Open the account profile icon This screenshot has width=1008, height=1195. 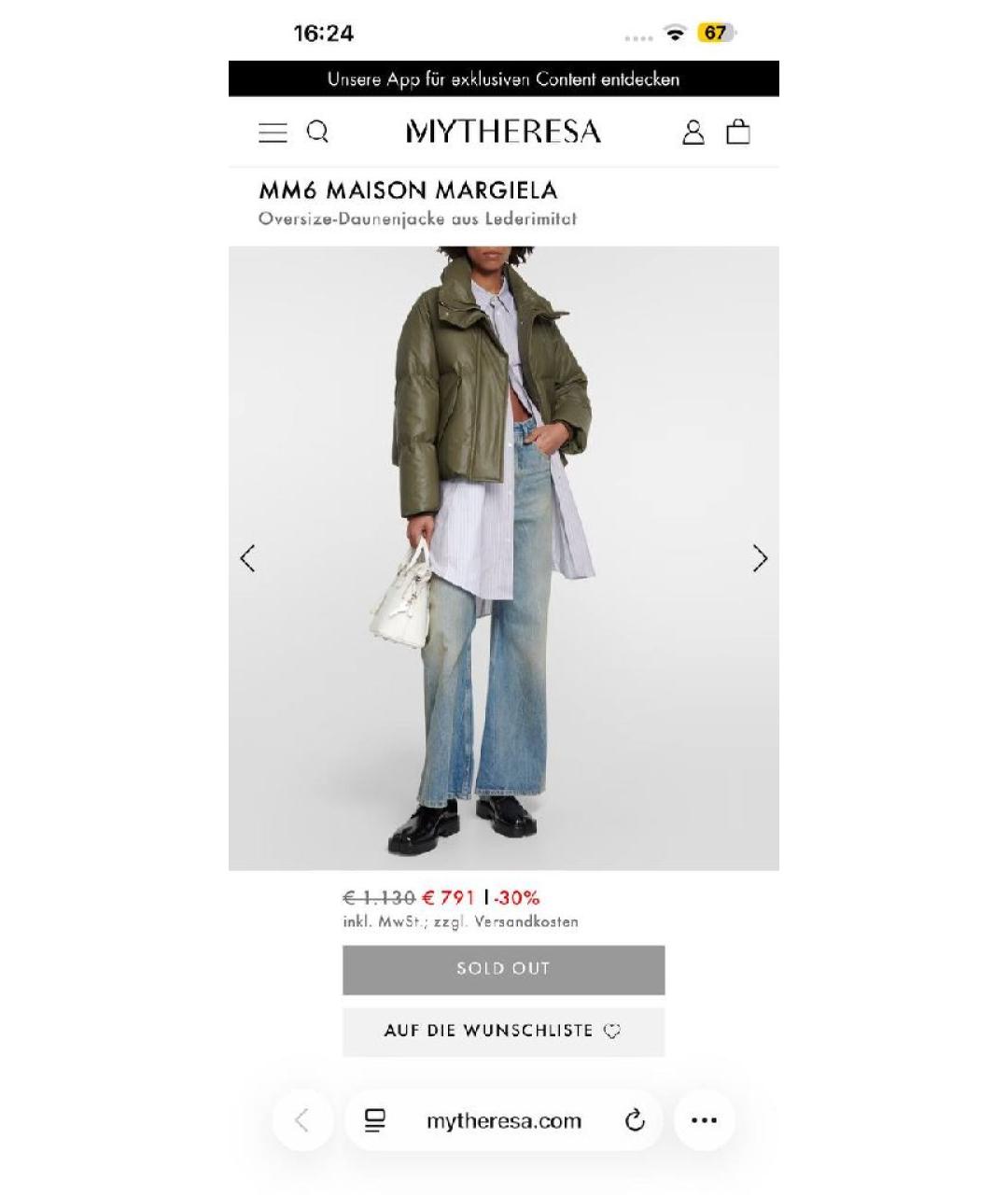pos(693,132)
